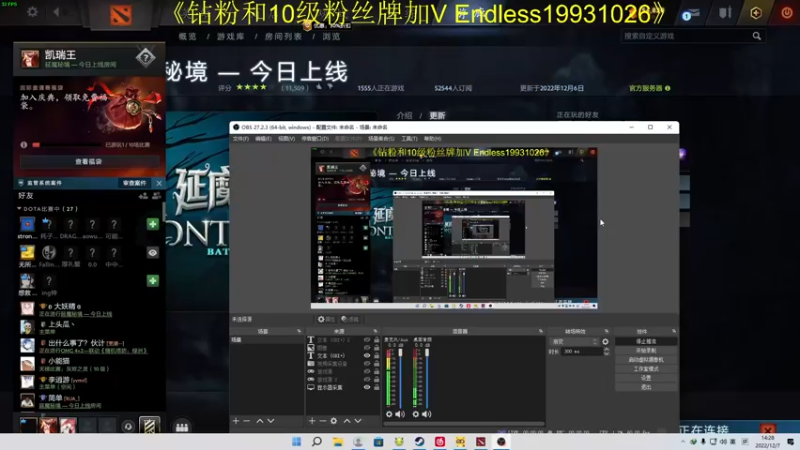Collapse the DOTA friends group arrow
800x450 pixels.
click(19, 209)
